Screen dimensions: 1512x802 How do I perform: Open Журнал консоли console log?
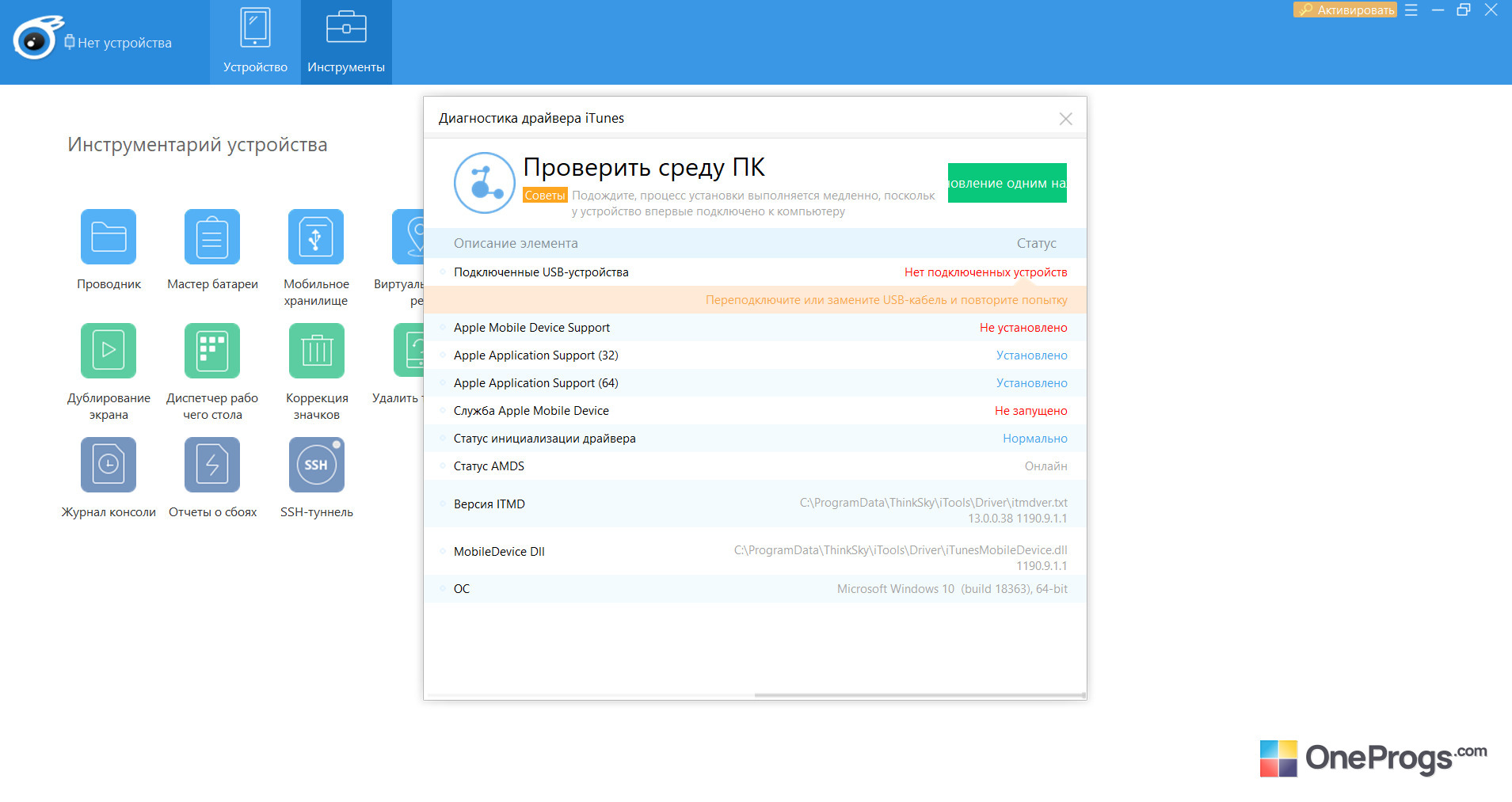tap(109, 465)
